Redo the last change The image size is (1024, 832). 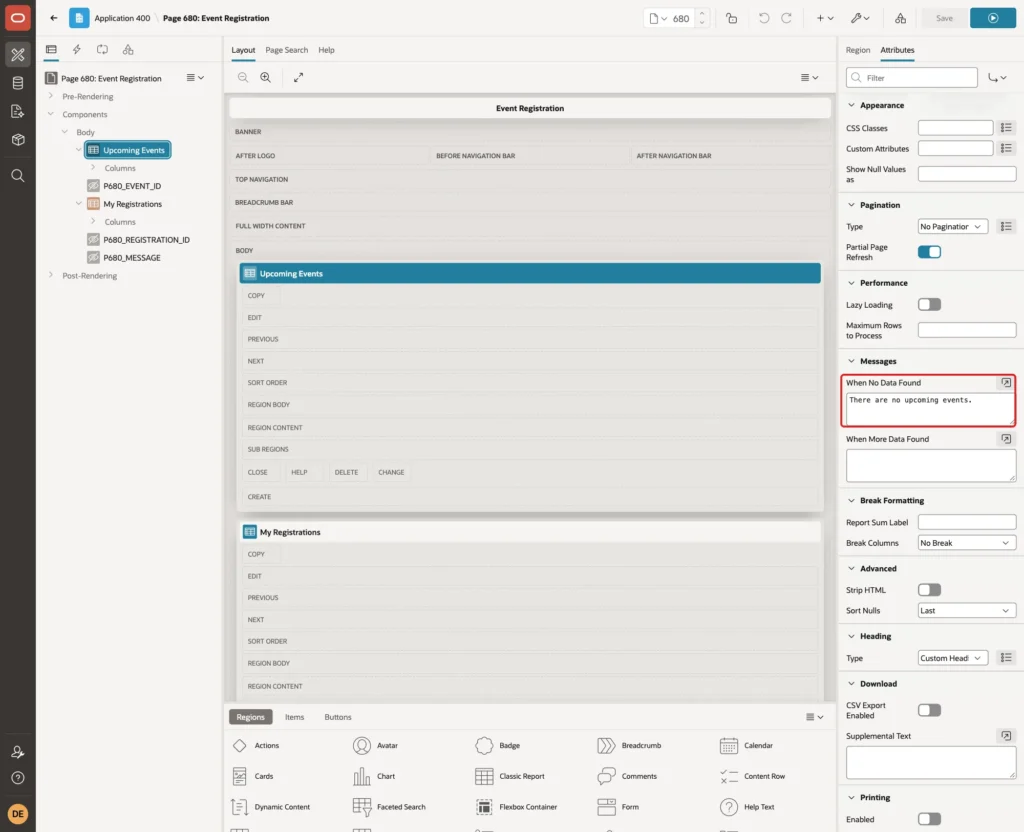click(786, 18)
